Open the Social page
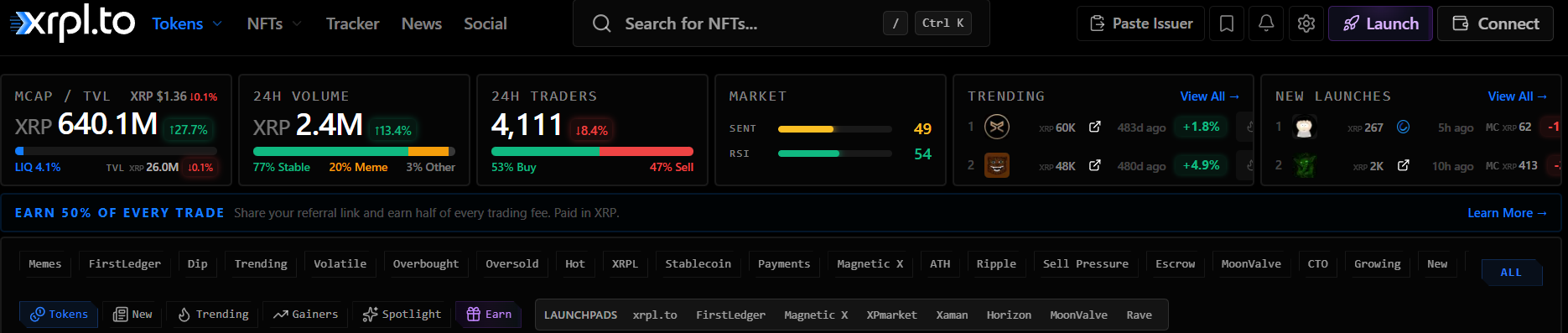This screenshot has width=1568, height=333. (x=485, y=23)
